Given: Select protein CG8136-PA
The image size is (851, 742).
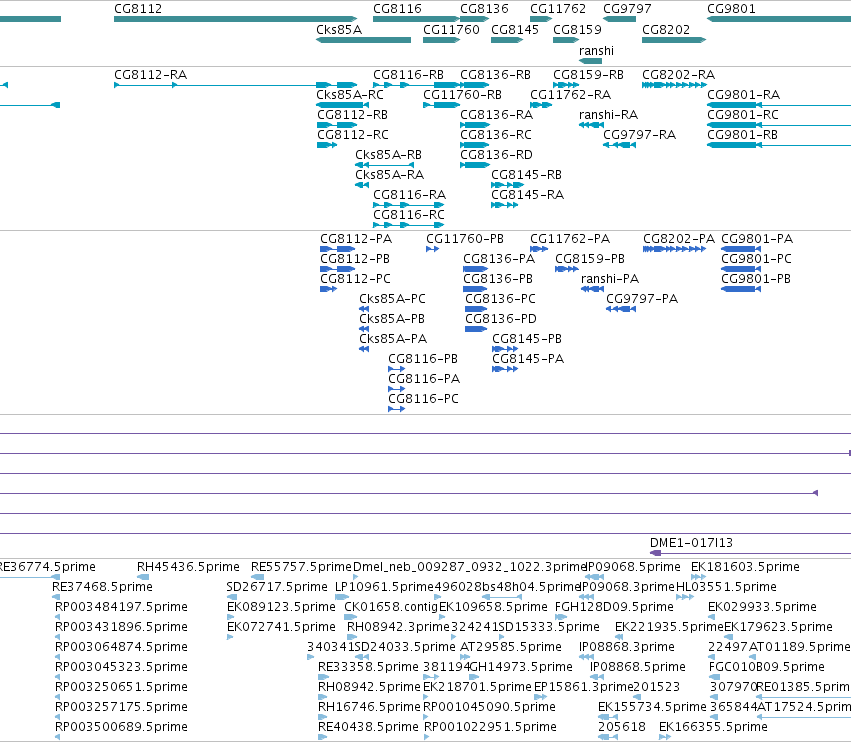Looking at the screenshot, I should [476, 269].
